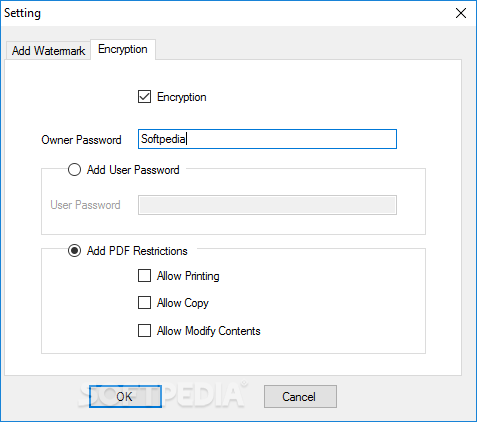
Task: Click the Add User Password label text
Action: coord(133,170)
